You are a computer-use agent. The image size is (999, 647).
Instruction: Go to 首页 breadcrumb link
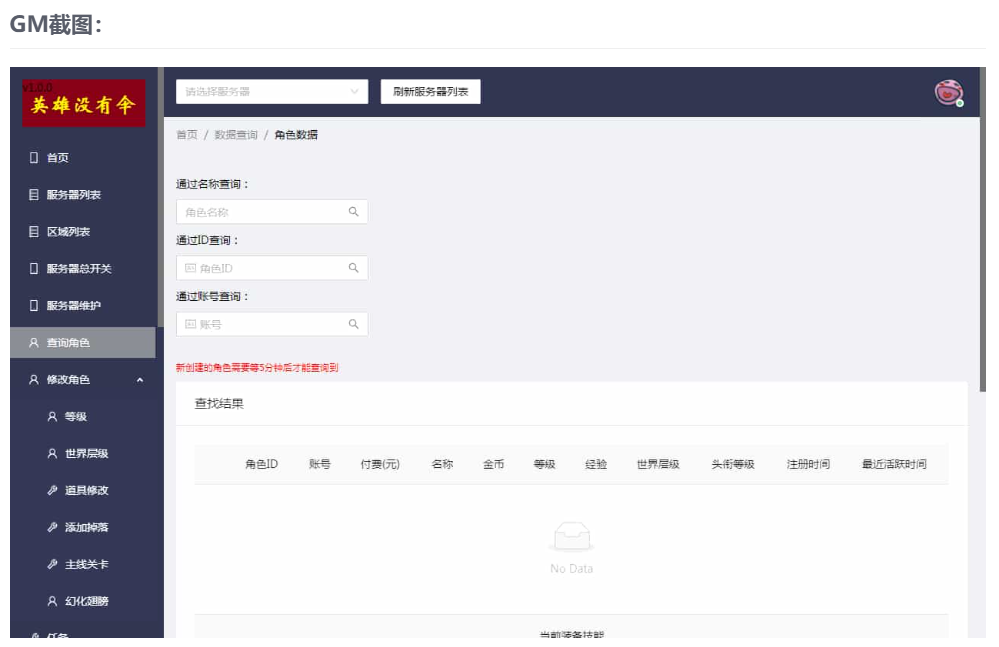187,135
